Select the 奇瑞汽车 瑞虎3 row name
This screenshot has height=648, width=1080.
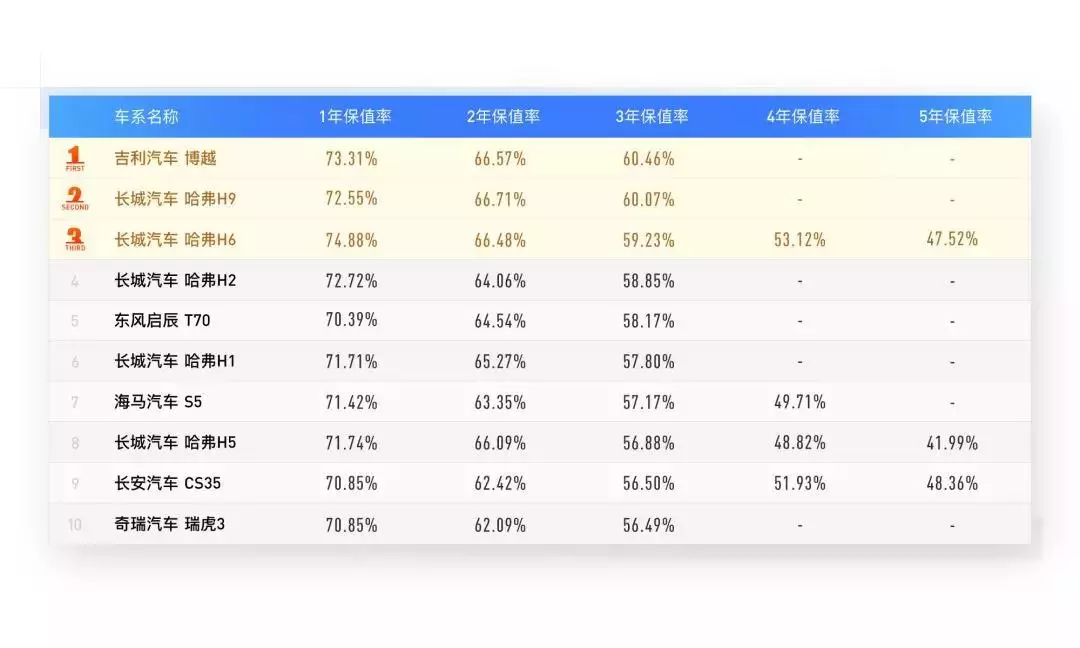(169, 524)
